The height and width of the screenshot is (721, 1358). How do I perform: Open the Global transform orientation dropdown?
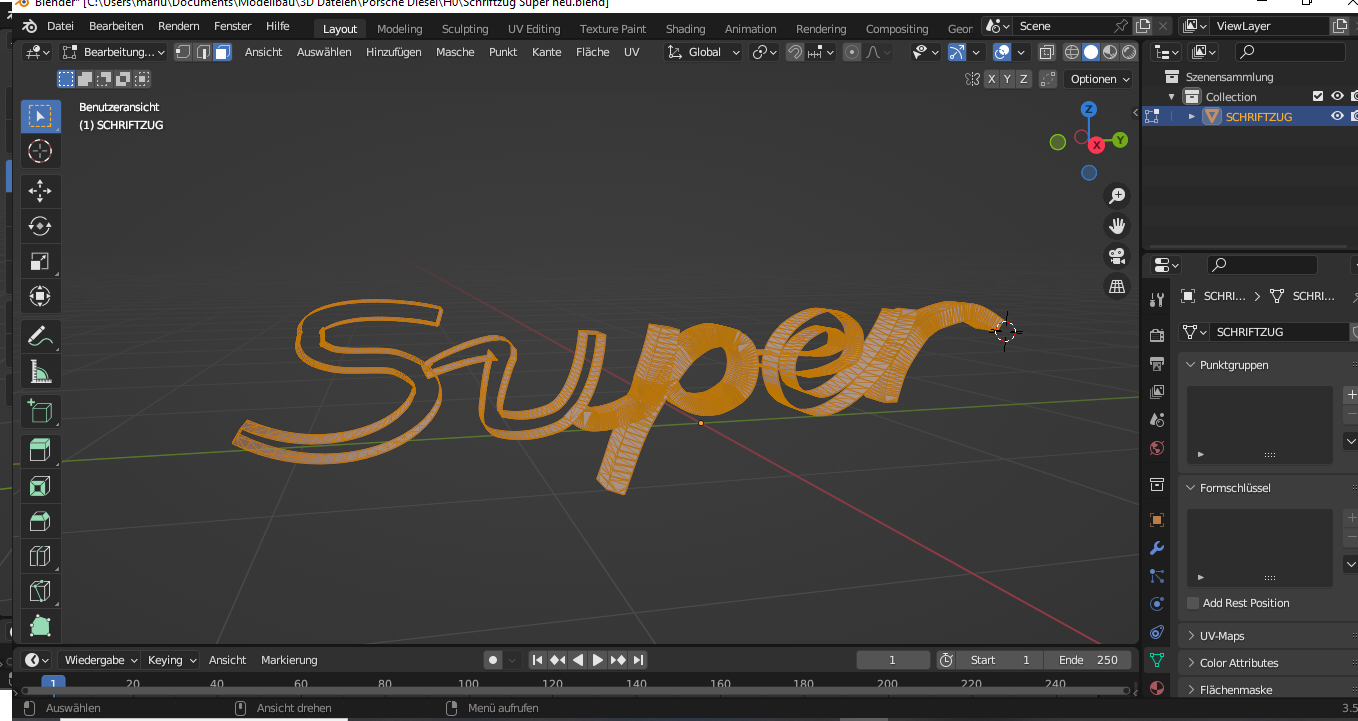[705, 52]
